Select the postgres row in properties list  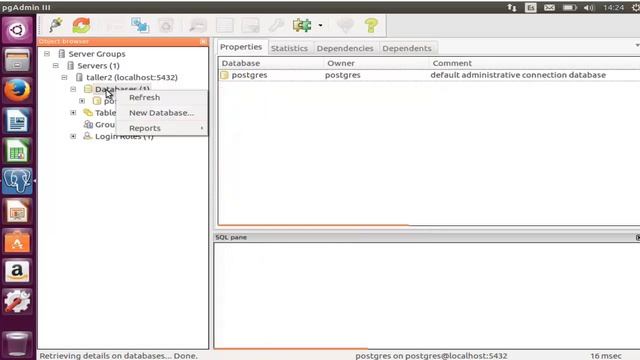(x=429, y=75)
